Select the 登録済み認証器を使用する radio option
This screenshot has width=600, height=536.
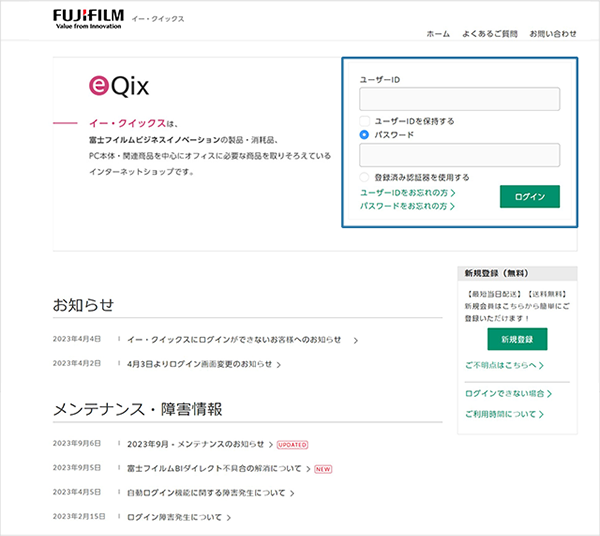pyautogui.click(x=364, y=177)
